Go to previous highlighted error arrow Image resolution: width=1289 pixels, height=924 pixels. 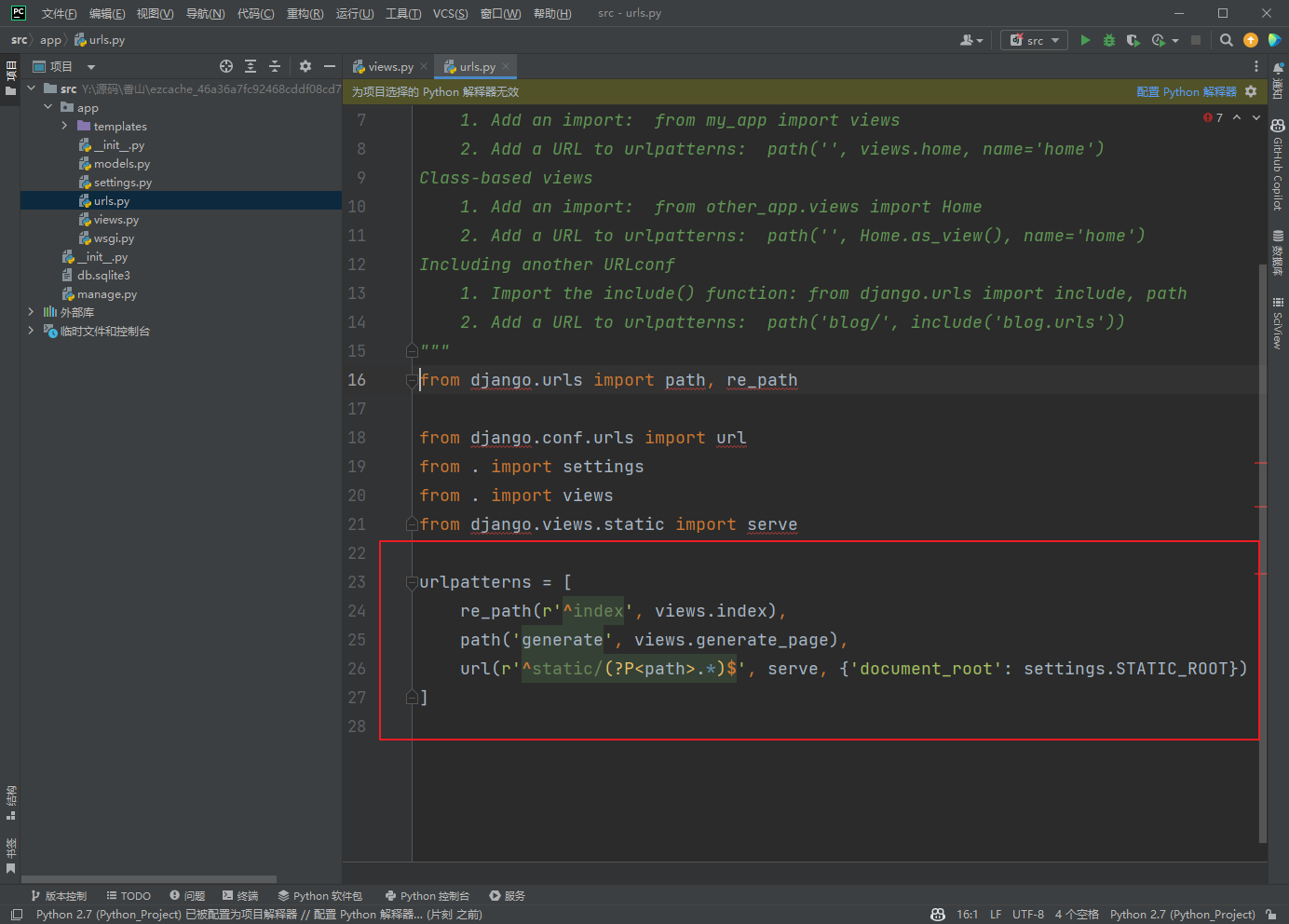[1237, 117]
